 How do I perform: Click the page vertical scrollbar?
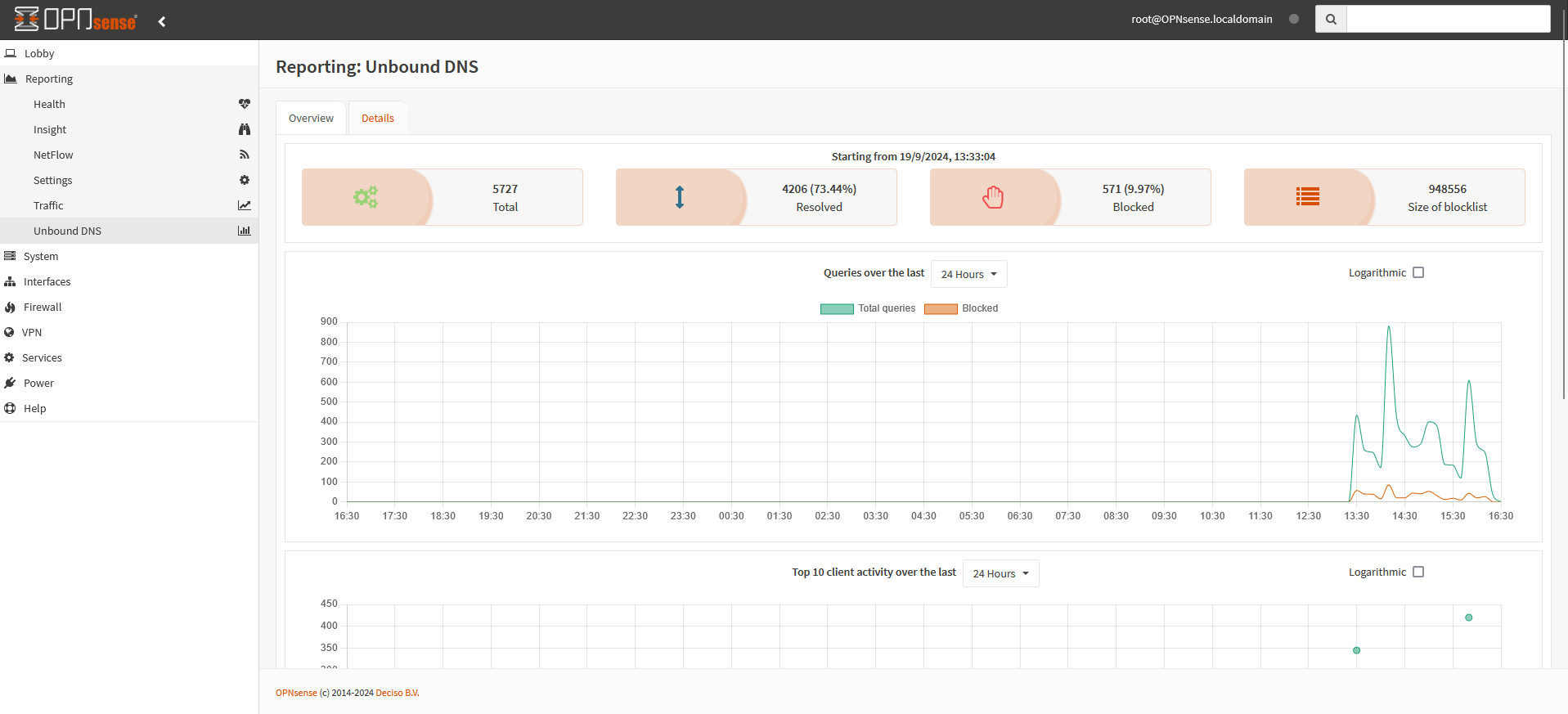pos(1564,204)
